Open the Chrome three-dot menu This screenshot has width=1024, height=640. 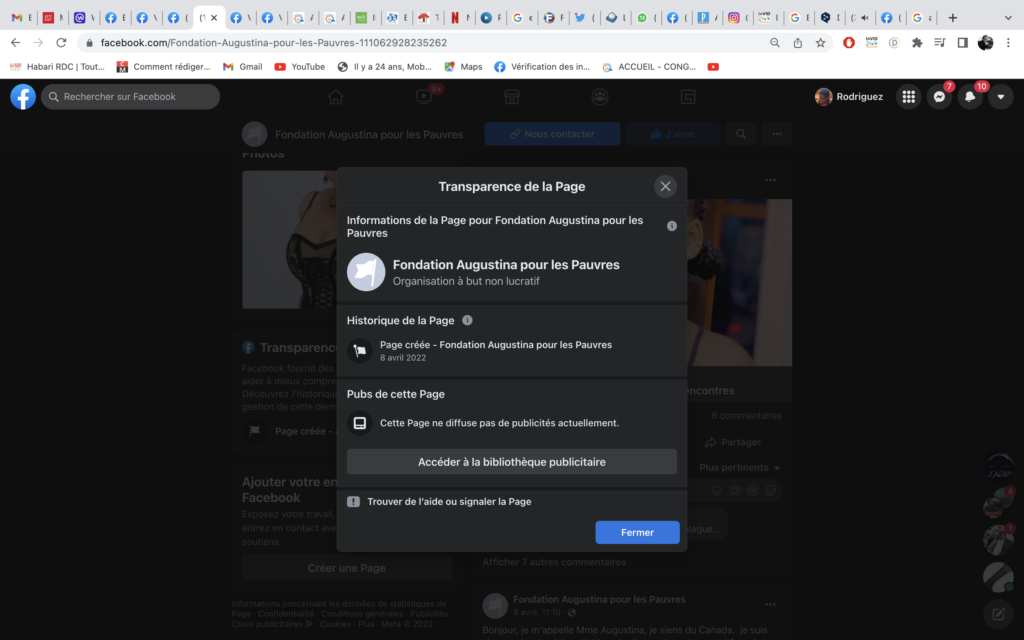pos(1008,42)
